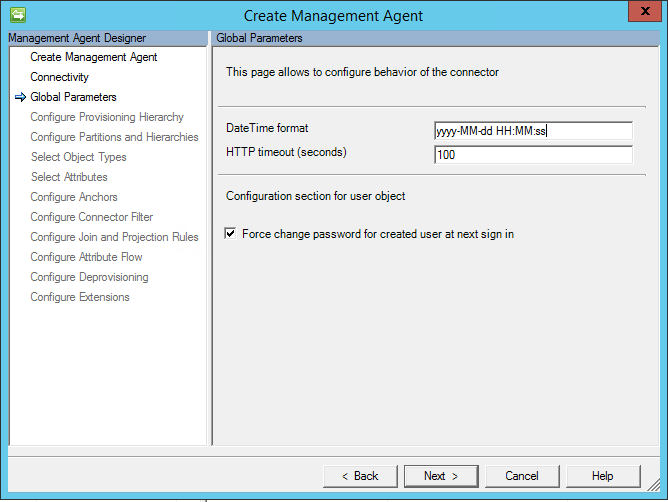Click the Back button
The image size is (668, 502).
[x=360, y=476]
